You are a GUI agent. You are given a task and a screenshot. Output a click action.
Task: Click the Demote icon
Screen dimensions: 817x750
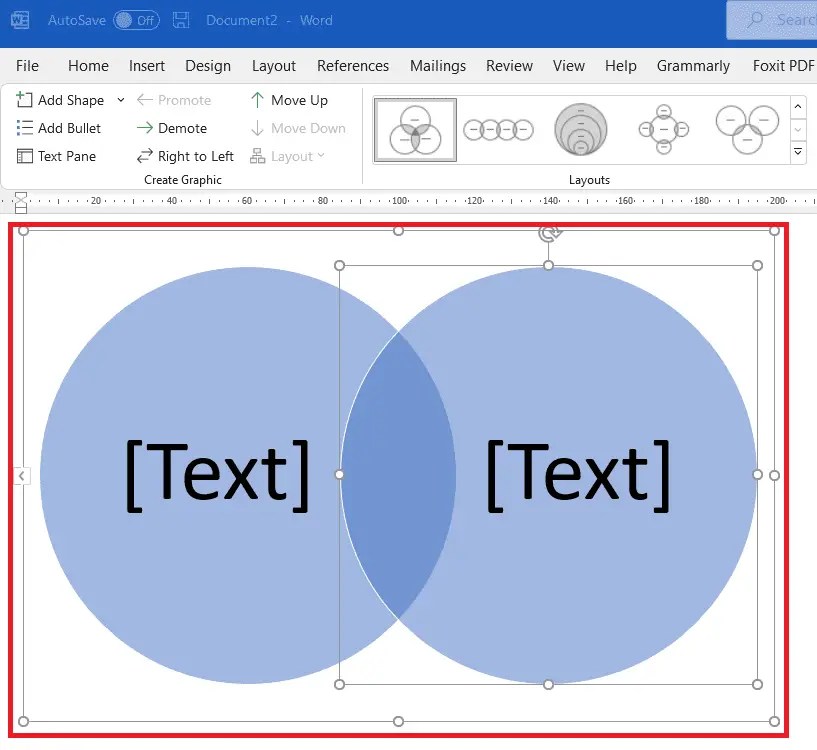click(x=145, y=128)
